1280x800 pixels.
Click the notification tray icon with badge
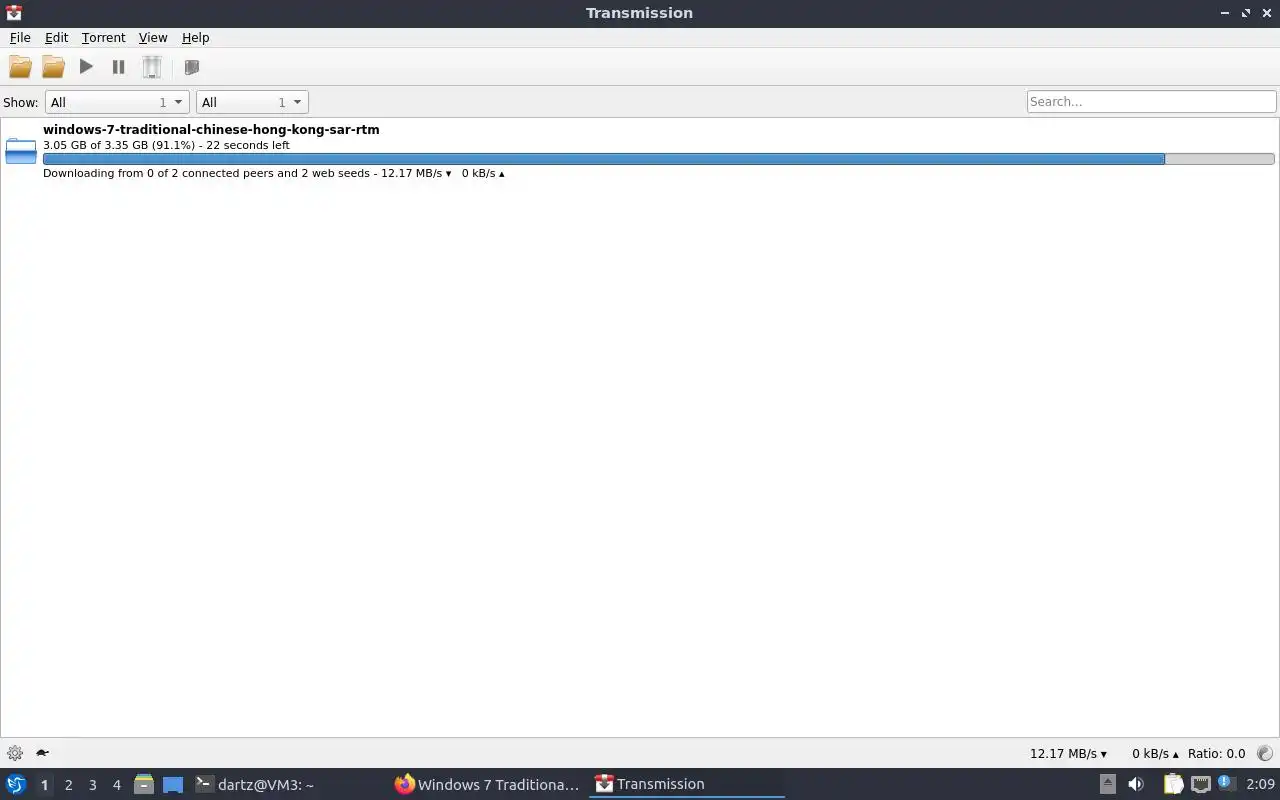(x=1227, y=784)
